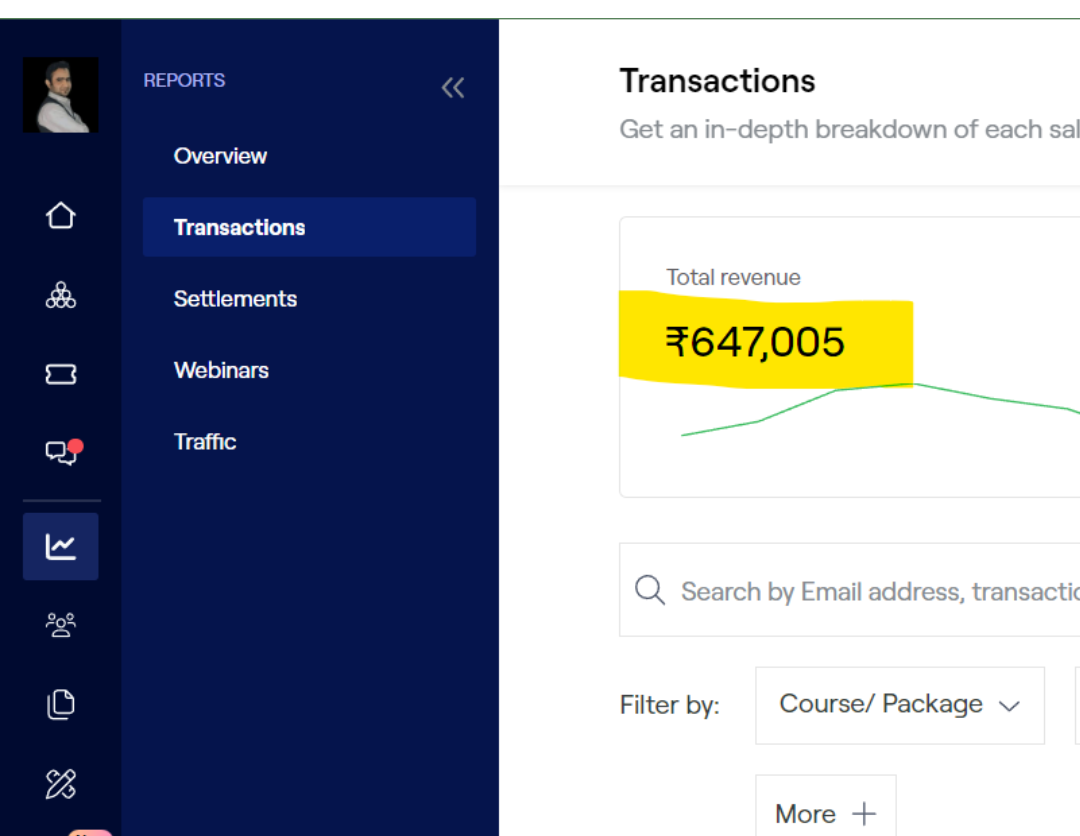Go to Settlements report
Image resolution: width=1080 pixels, height=836 pixels.
235,299
